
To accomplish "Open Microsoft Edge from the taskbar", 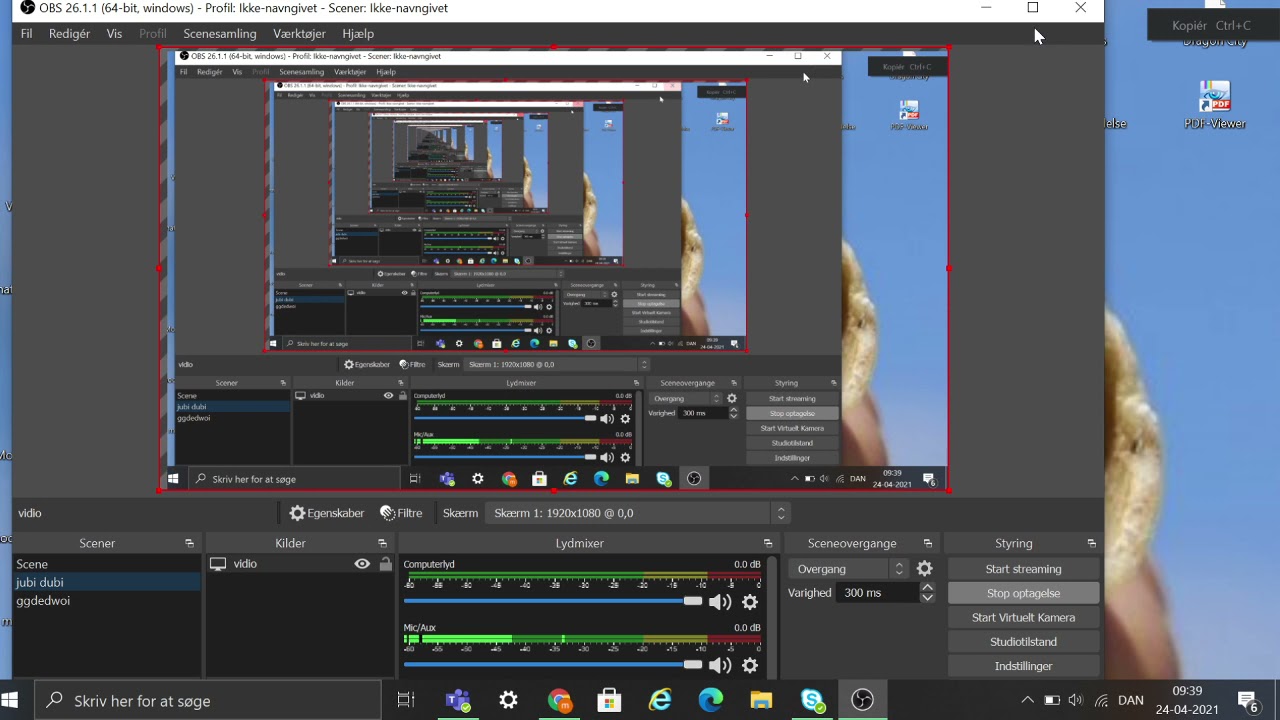I will [x=710, y=700].
